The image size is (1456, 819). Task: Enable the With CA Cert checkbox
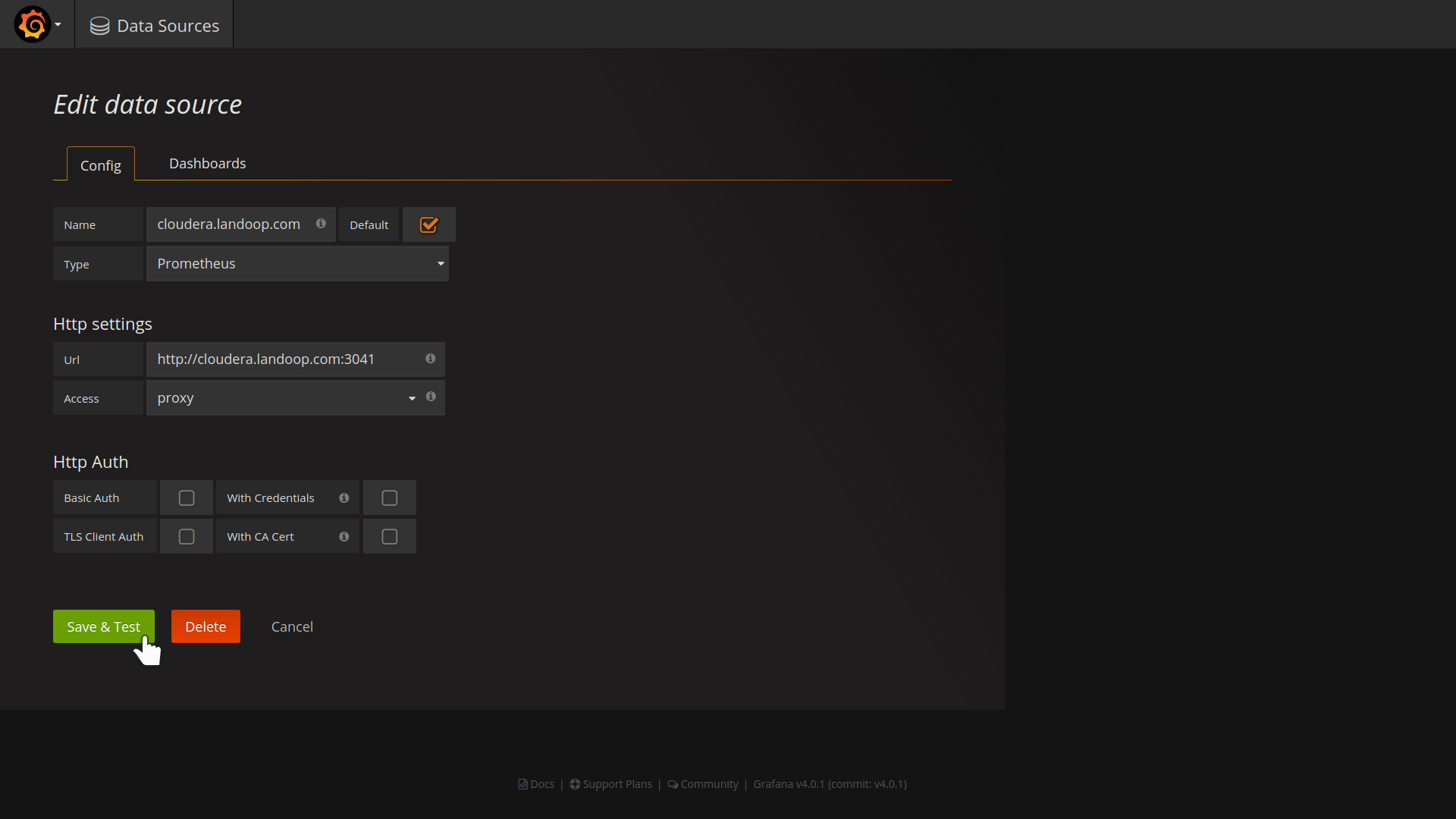coord(390,536)
